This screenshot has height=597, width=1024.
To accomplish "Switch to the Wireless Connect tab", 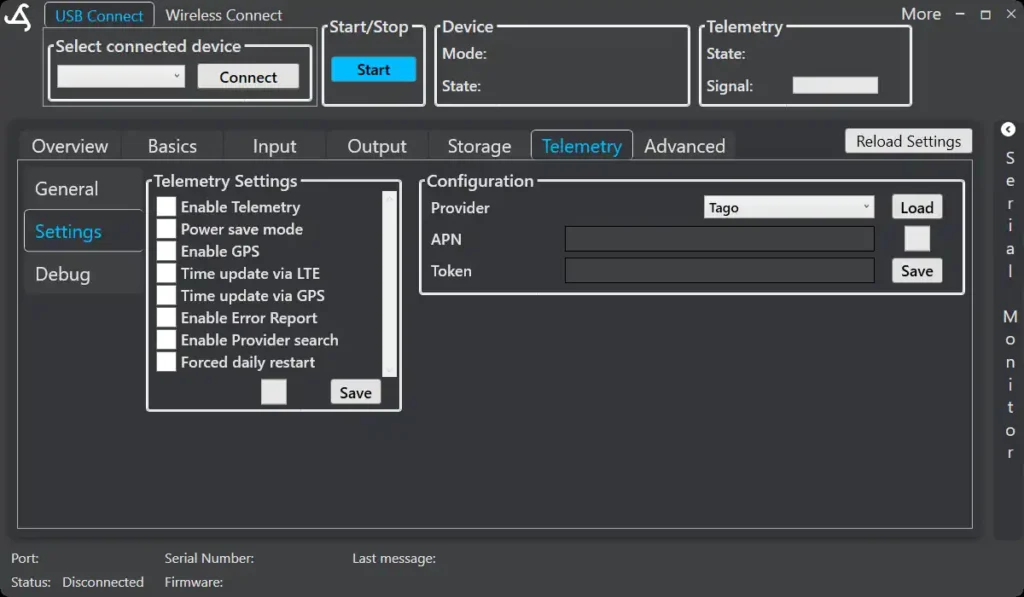I will (x=224, y=15).
